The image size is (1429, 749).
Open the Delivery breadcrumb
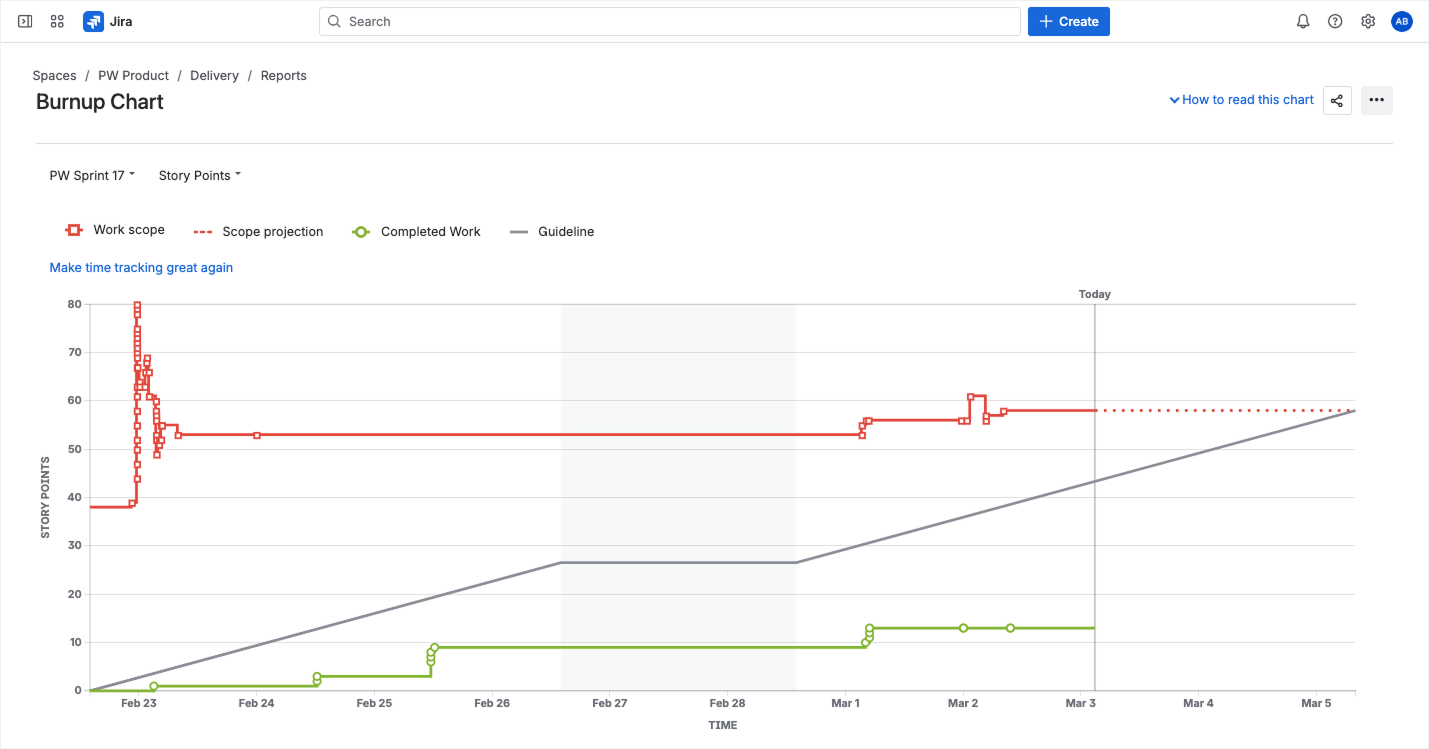tap(214, 76)
